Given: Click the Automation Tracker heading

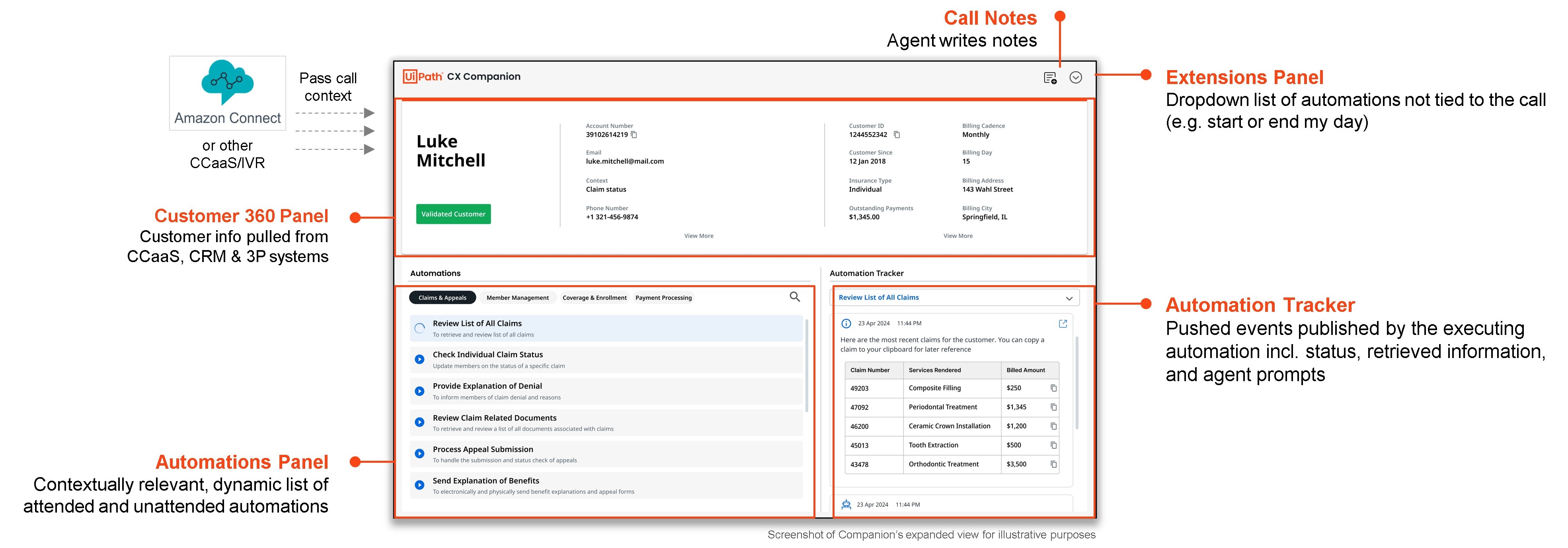Looking at the screenshot, I should [x=866, y=273].
